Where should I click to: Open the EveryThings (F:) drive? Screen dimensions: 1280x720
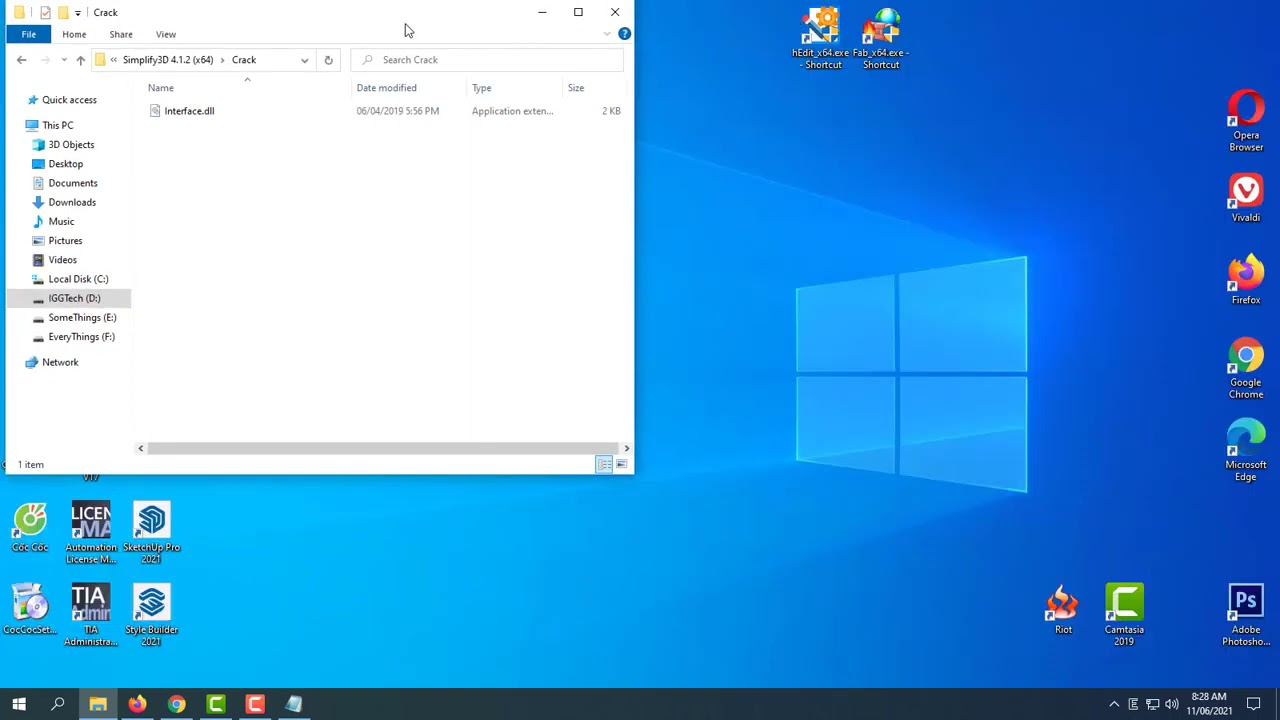[x=81, y=337]
